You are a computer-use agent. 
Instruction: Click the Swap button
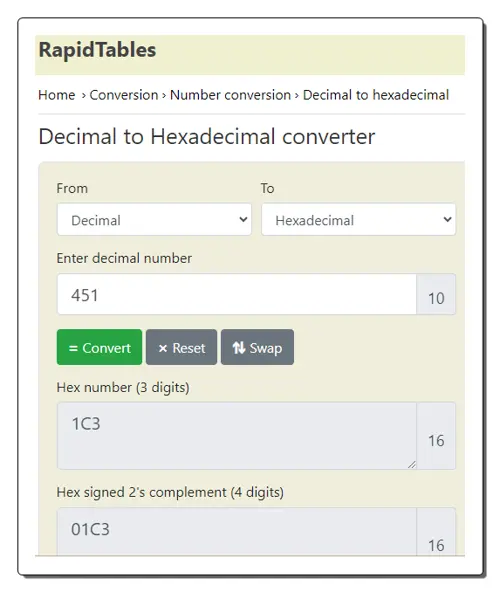[257, 347]
